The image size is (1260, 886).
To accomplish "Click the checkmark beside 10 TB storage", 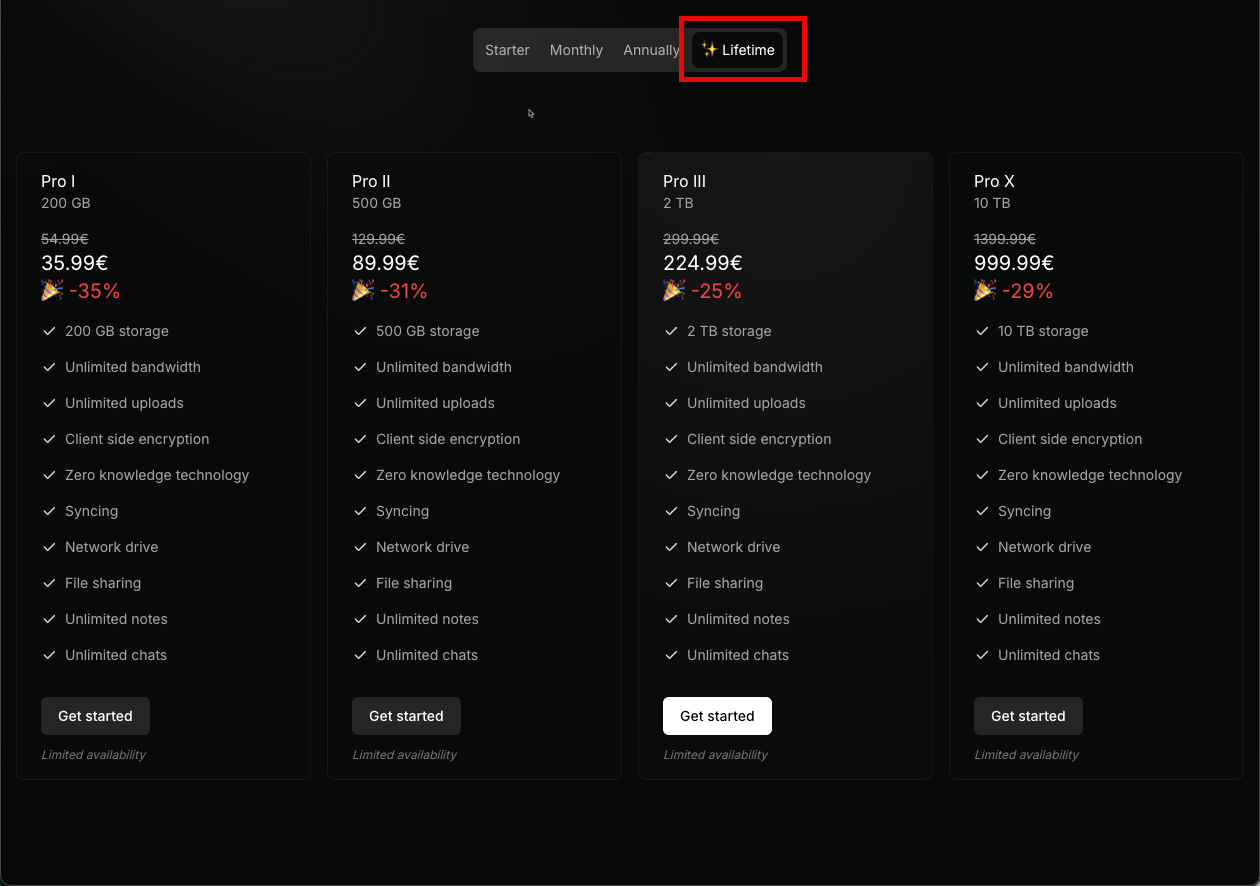I will tap(982, 331).
